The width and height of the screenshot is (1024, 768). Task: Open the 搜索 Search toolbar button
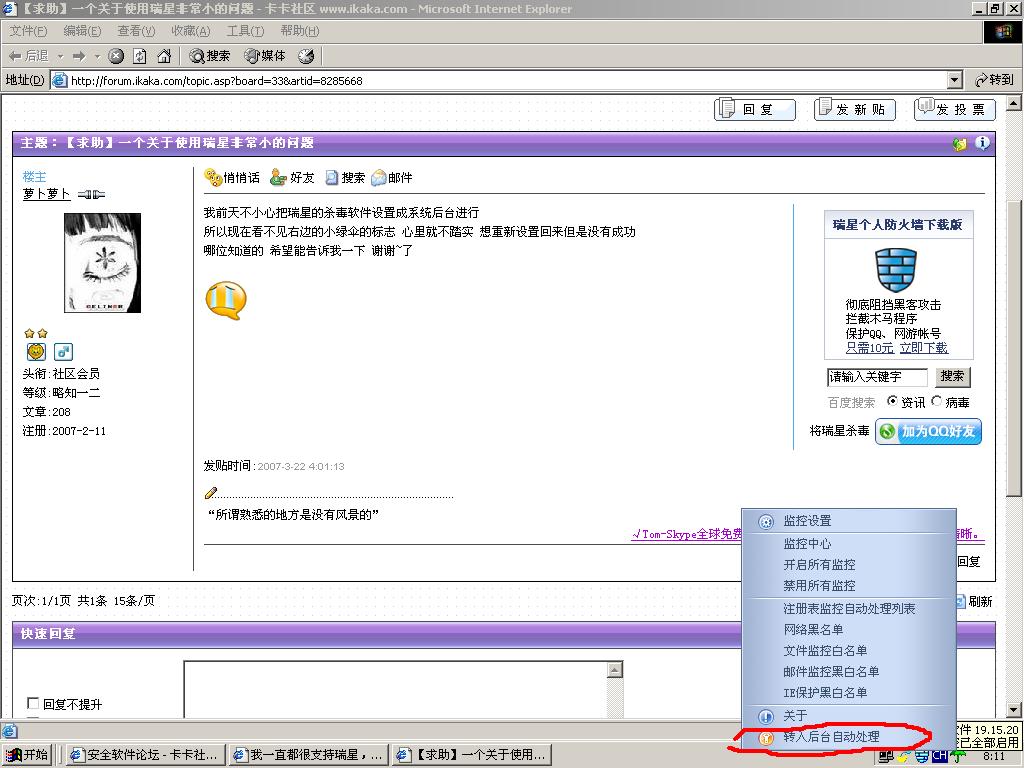(210, 56)
